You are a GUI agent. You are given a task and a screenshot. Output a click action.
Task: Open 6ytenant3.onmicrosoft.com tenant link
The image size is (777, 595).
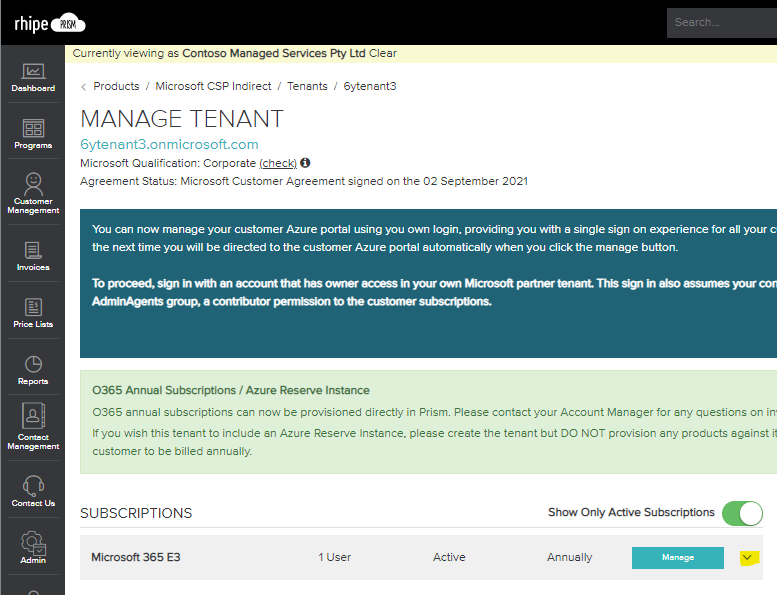click(x=169, y=144)
